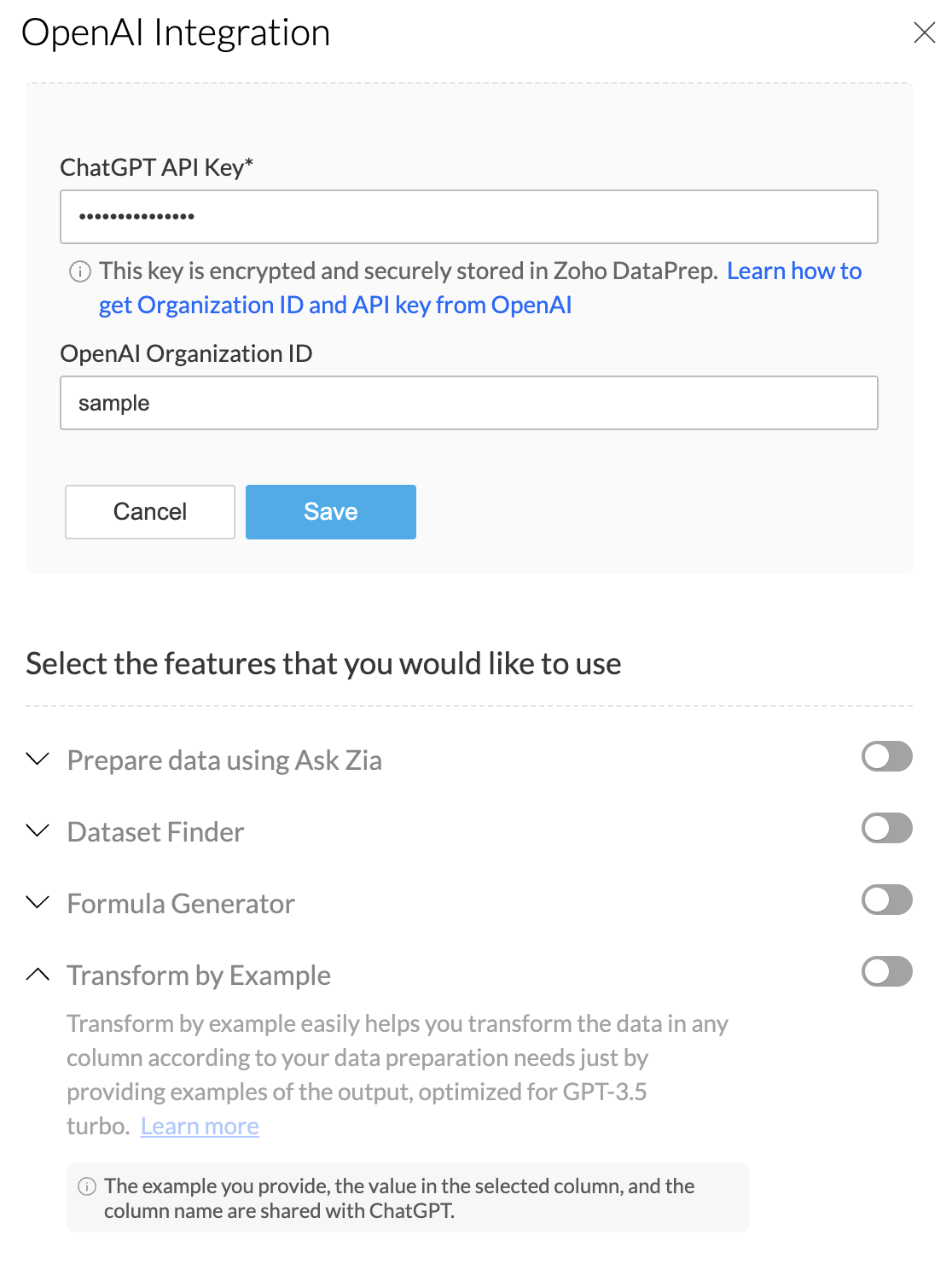Screen dimensions: 952x1270
Task: Click the Formula Generator feature title
Action: [181, 904]
